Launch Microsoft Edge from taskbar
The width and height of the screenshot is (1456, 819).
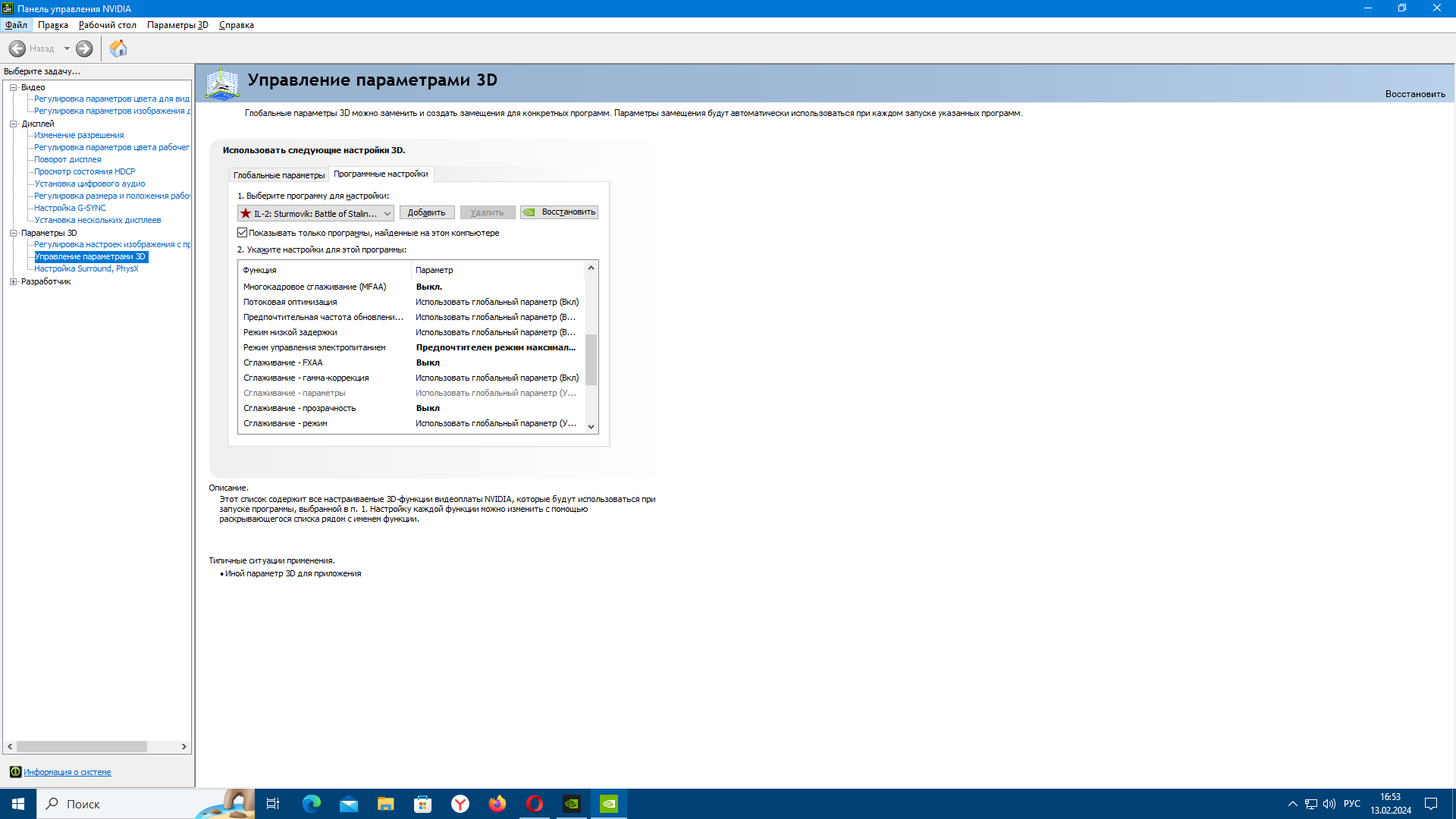point(311,804)
